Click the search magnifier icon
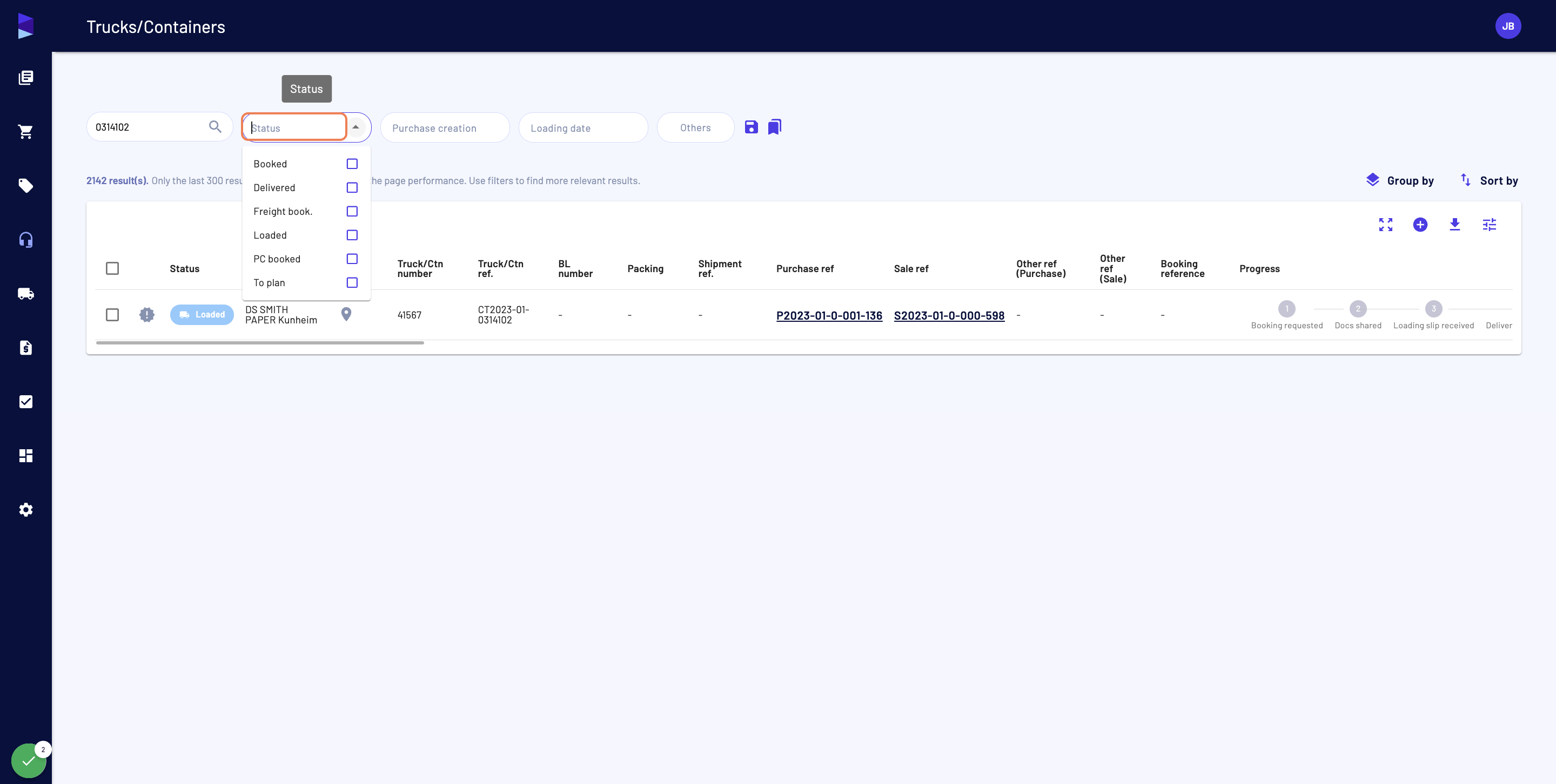 pos(215,127)
